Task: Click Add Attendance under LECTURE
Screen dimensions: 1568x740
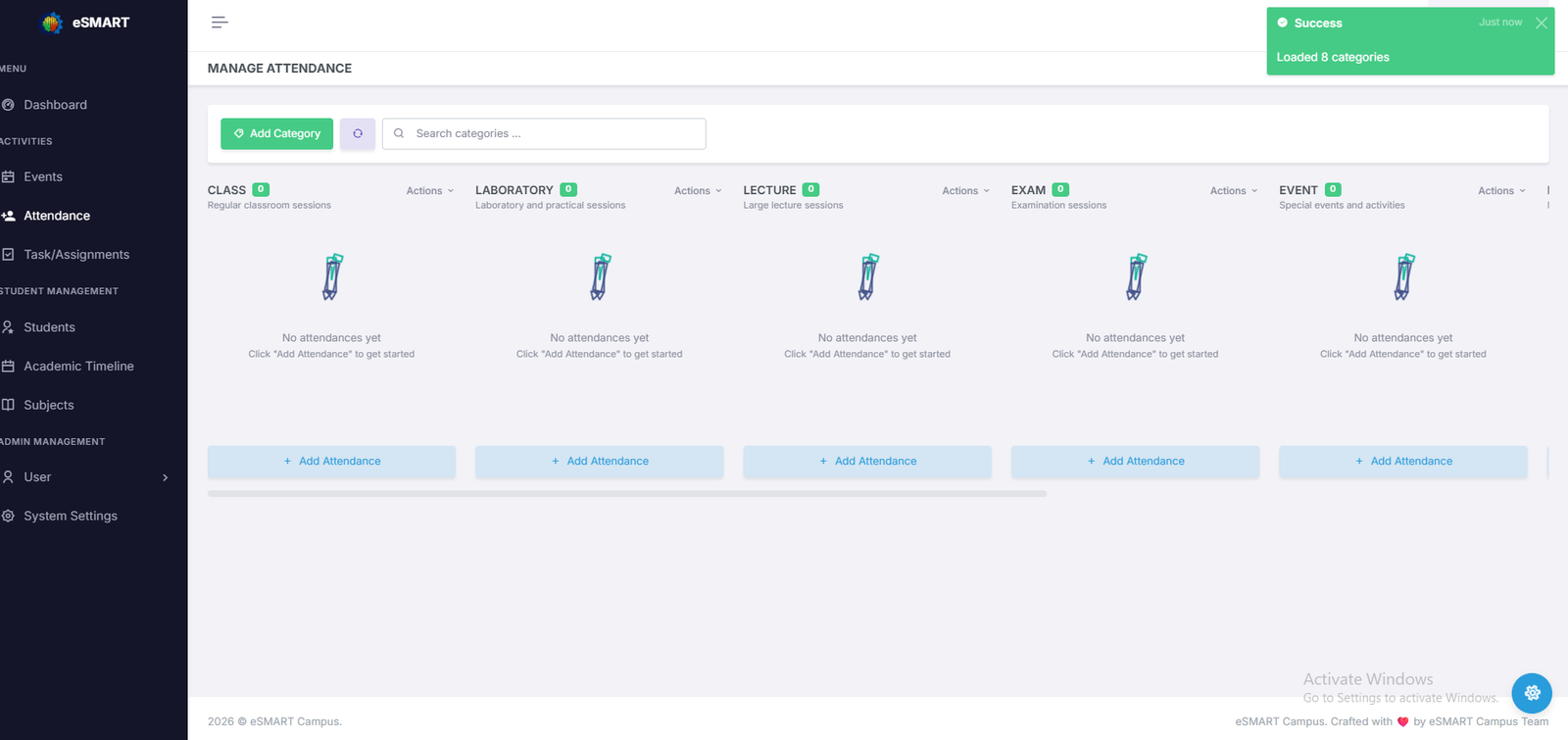Action: pyautogui.click(x=867, y=462)
